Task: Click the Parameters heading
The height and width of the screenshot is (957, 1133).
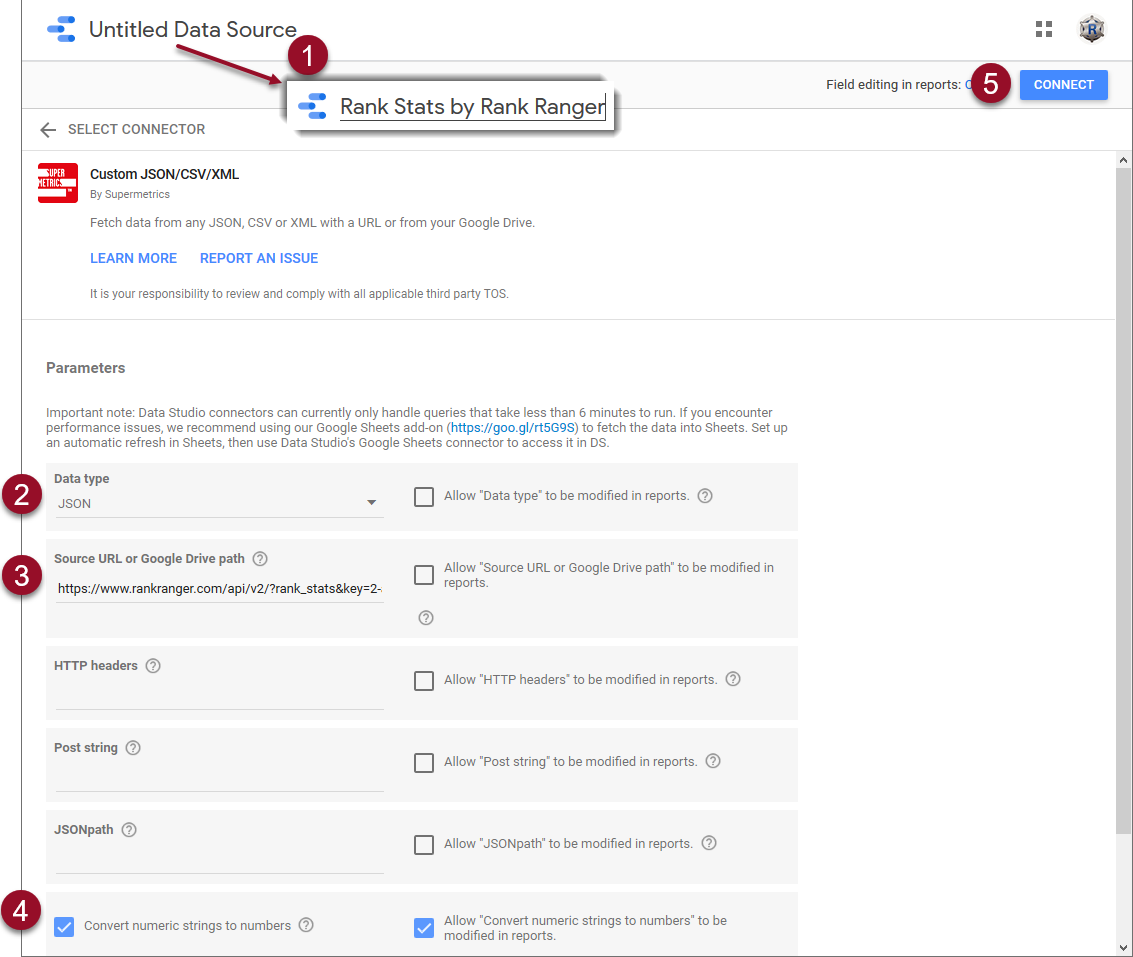Action: (x=85, y=368)
